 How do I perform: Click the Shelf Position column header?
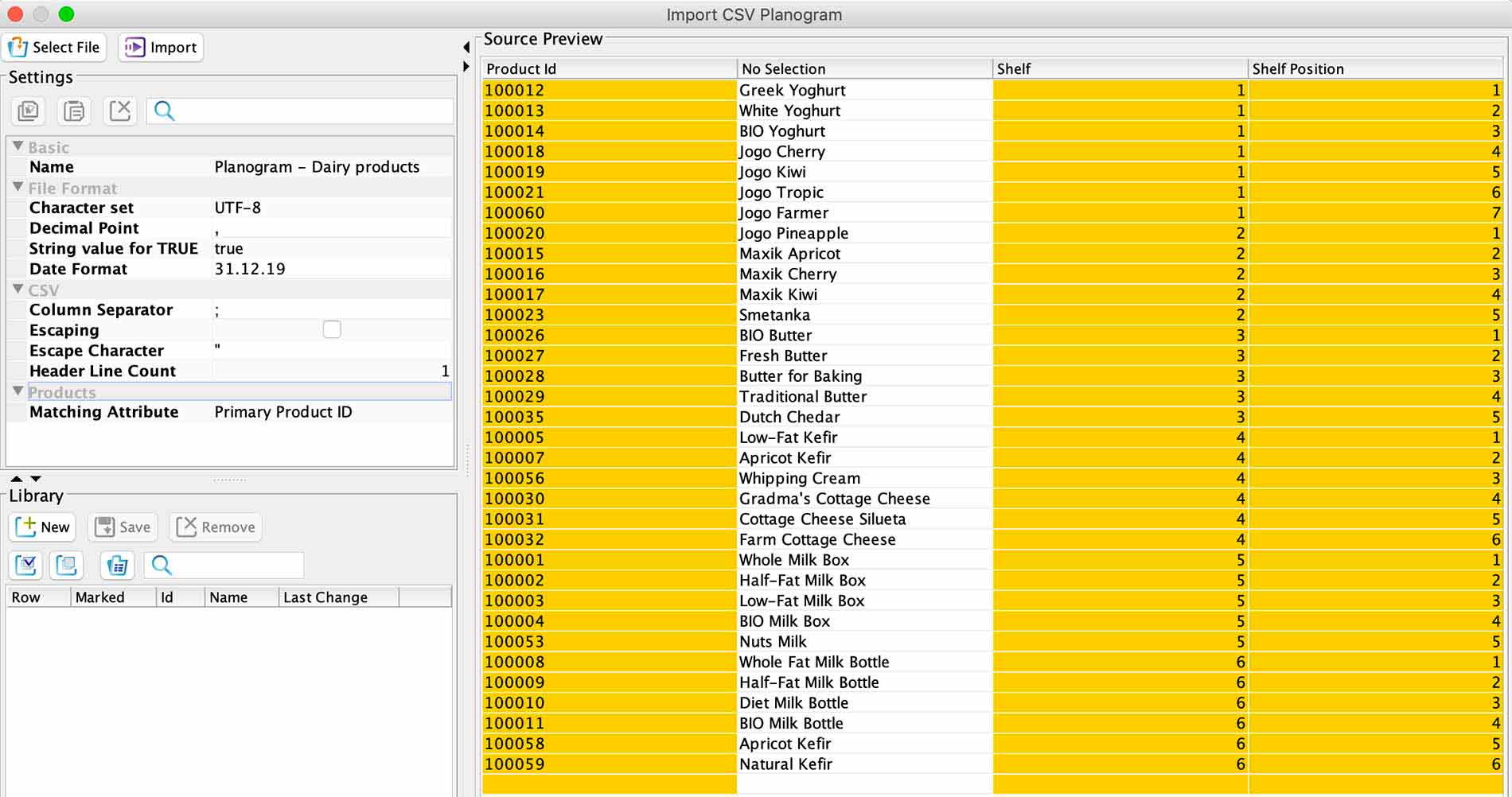pos(1373,69)
